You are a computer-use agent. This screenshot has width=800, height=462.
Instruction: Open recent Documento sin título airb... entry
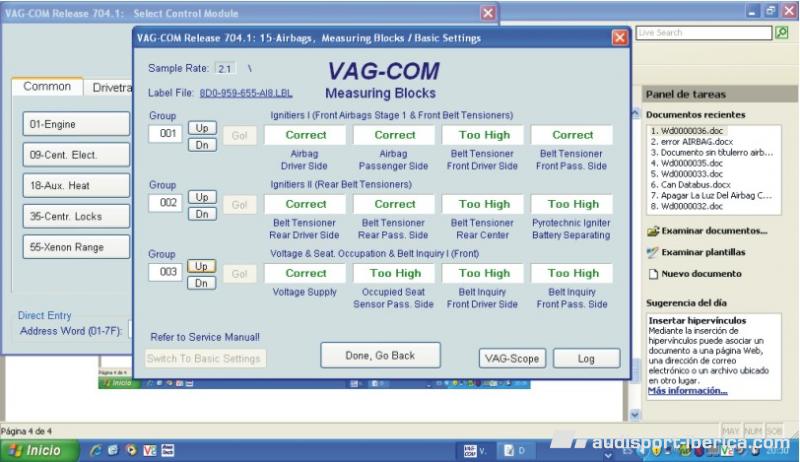click(712, 152)
